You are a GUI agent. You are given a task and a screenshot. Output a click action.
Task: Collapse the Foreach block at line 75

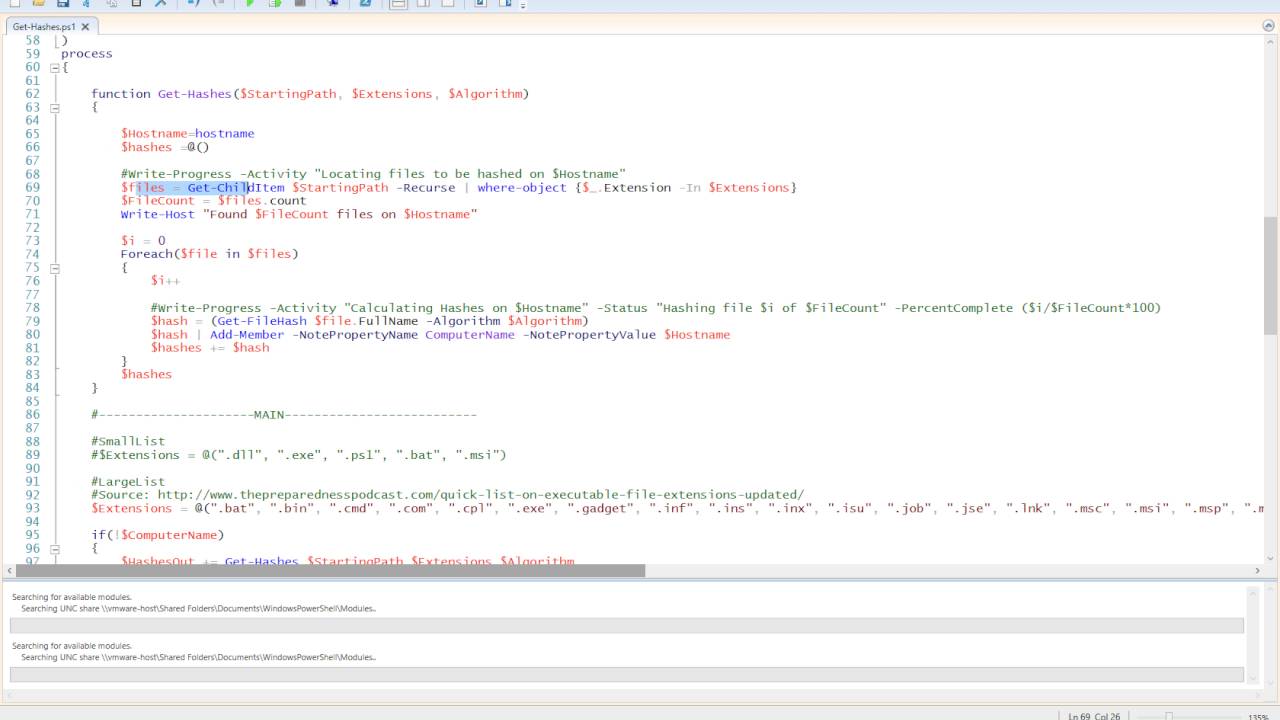tap(55, 268)
